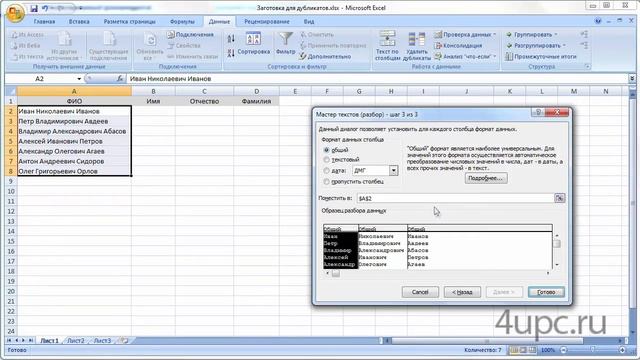
Task: Click Подключения in ribbon
Action: pos(190,35)
